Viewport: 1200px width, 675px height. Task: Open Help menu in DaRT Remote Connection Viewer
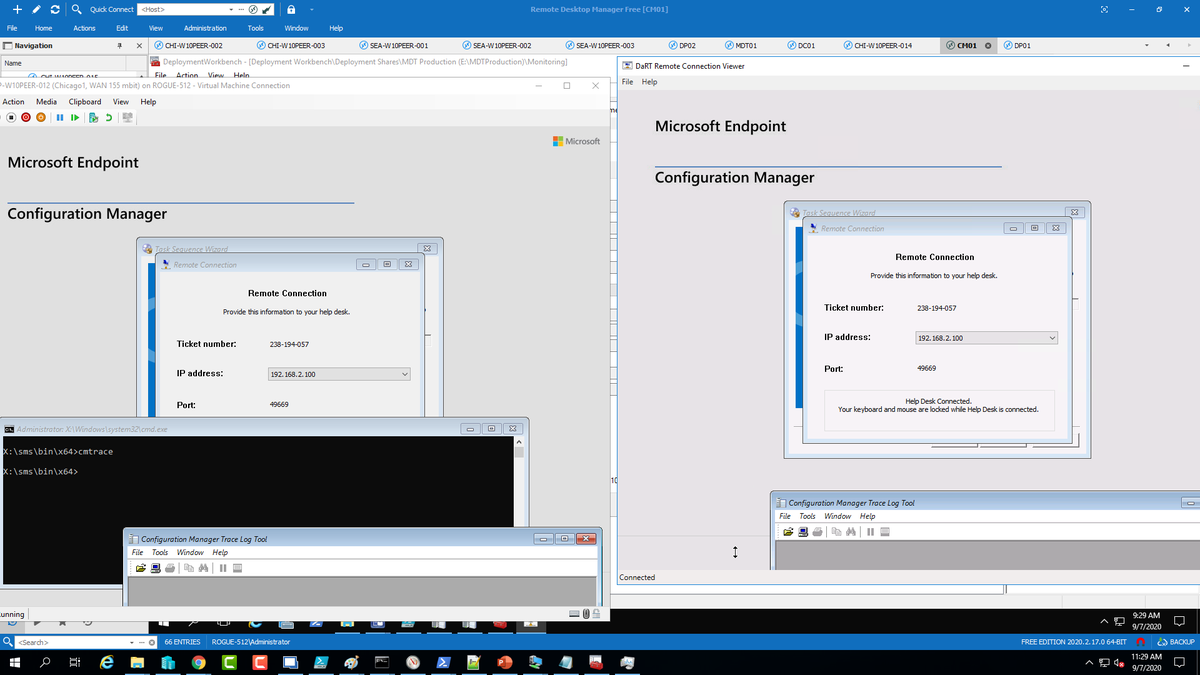click(650, 82)
